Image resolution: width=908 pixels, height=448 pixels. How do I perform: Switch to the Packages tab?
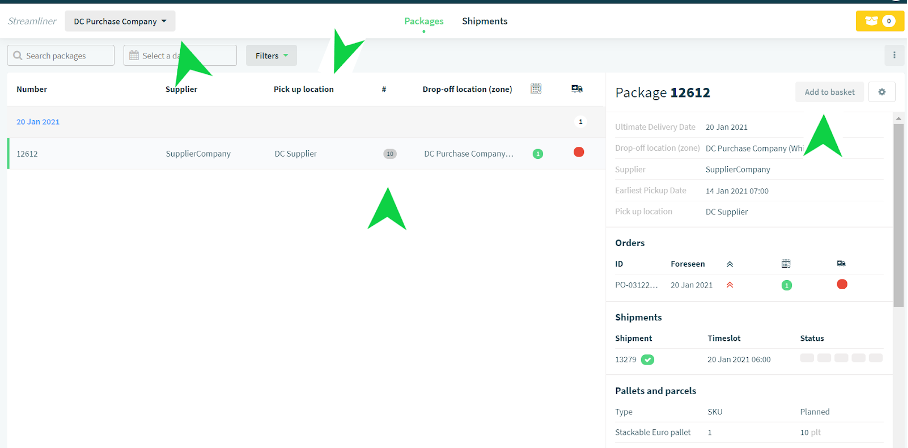(424, 21)
